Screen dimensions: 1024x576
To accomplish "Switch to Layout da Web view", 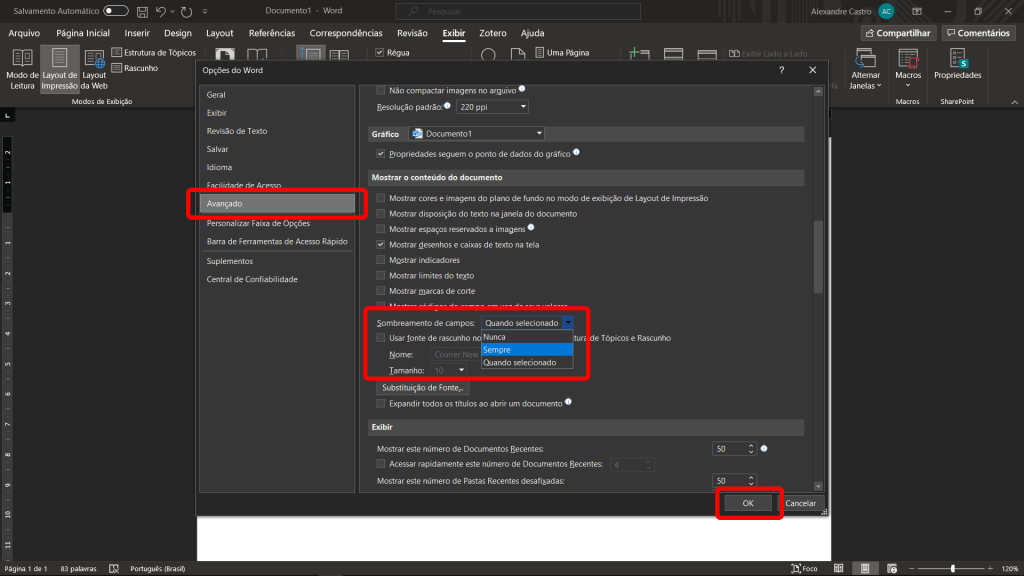I will pyautogui.click(x=94, y=66).
